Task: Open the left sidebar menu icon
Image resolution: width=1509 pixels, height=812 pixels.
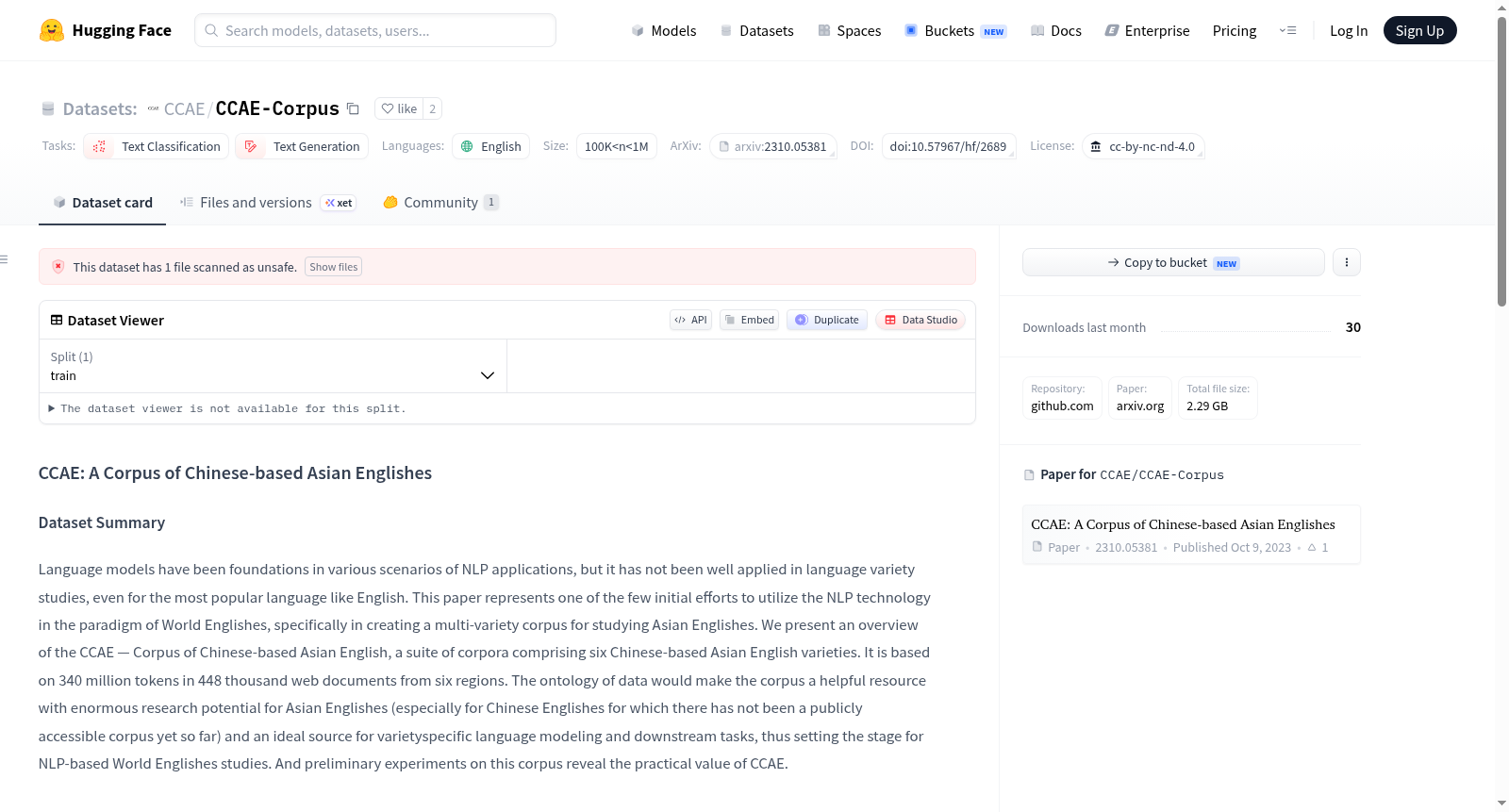Action: point(4,259)
